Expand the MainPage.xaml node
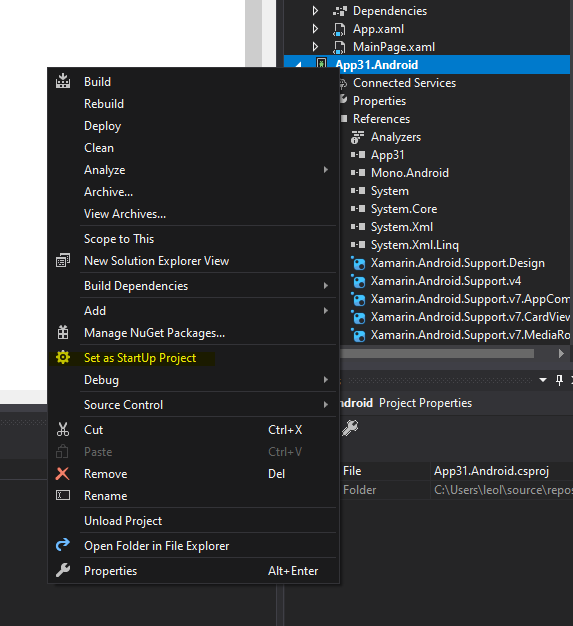This screenshot has height=626, width=573. tap(315, 47)
